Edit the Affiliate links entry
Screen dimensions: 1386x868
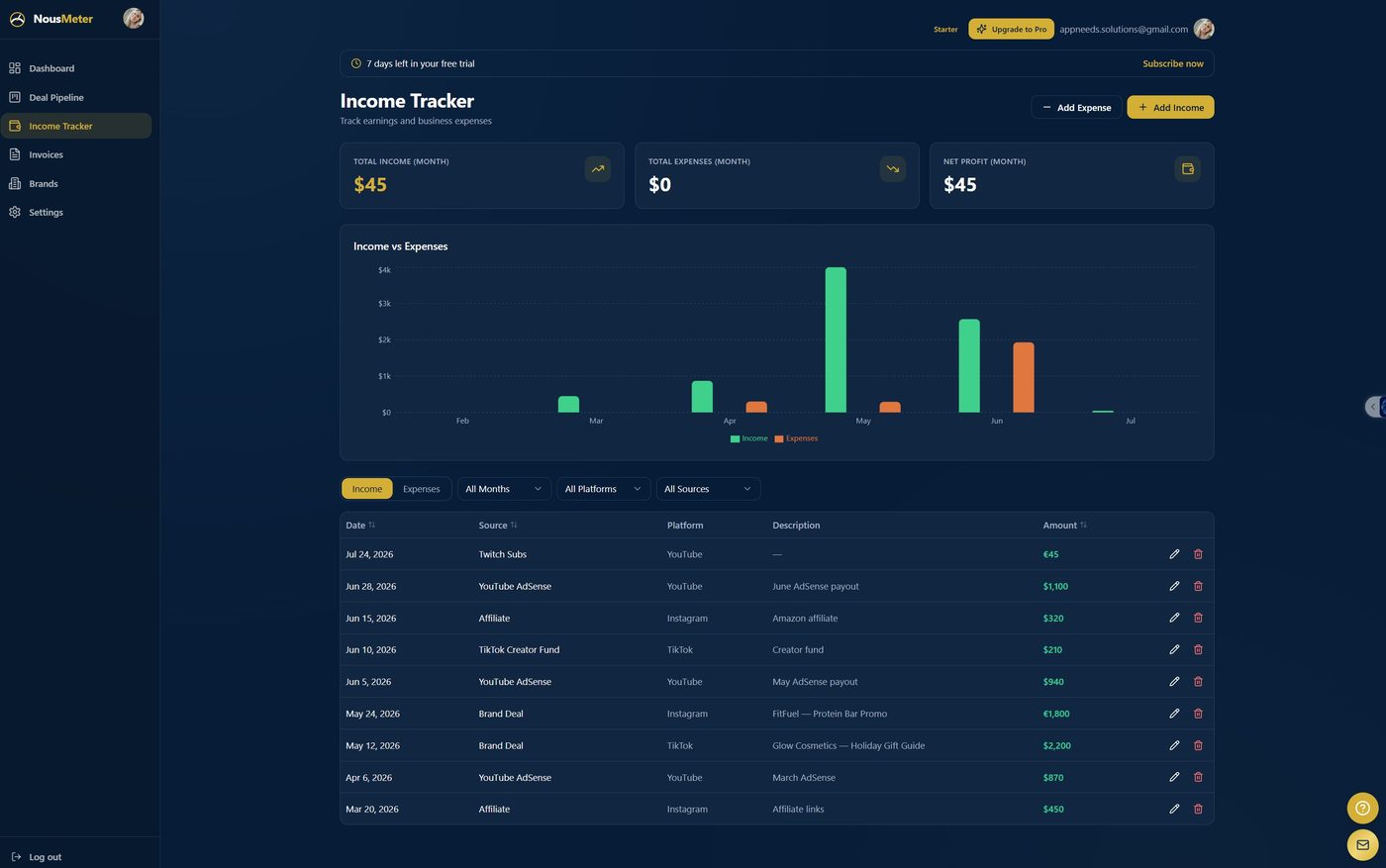click(1174, 809)
